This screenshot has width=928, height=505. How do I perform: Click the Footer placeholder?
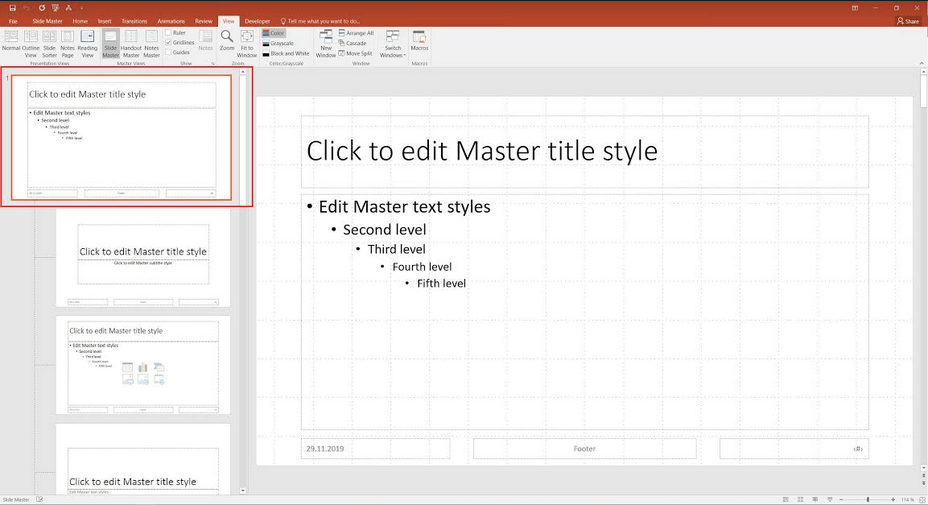585,448
